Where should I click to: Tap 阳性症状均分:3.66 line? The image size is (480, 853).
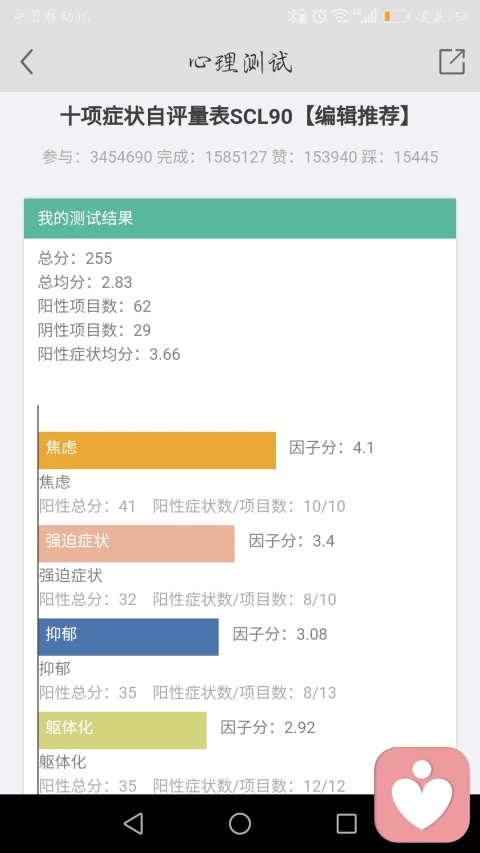[109, 354]
